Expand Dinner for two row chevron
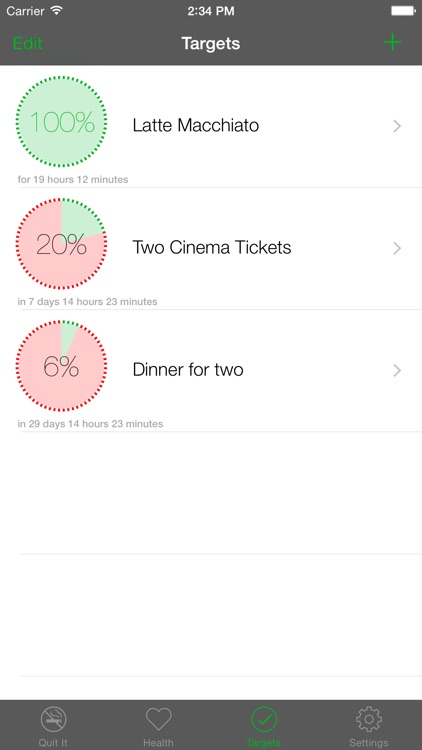This screenshot has height=750, width=422. 397,370
